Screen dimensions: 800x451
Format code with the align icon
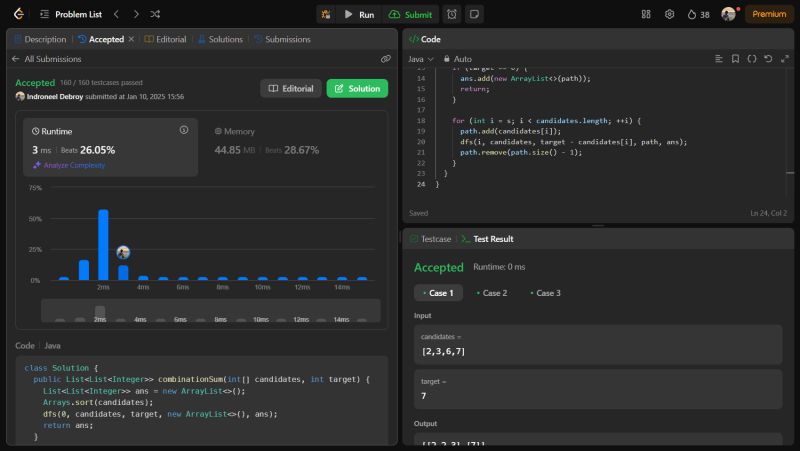point(719,59)
